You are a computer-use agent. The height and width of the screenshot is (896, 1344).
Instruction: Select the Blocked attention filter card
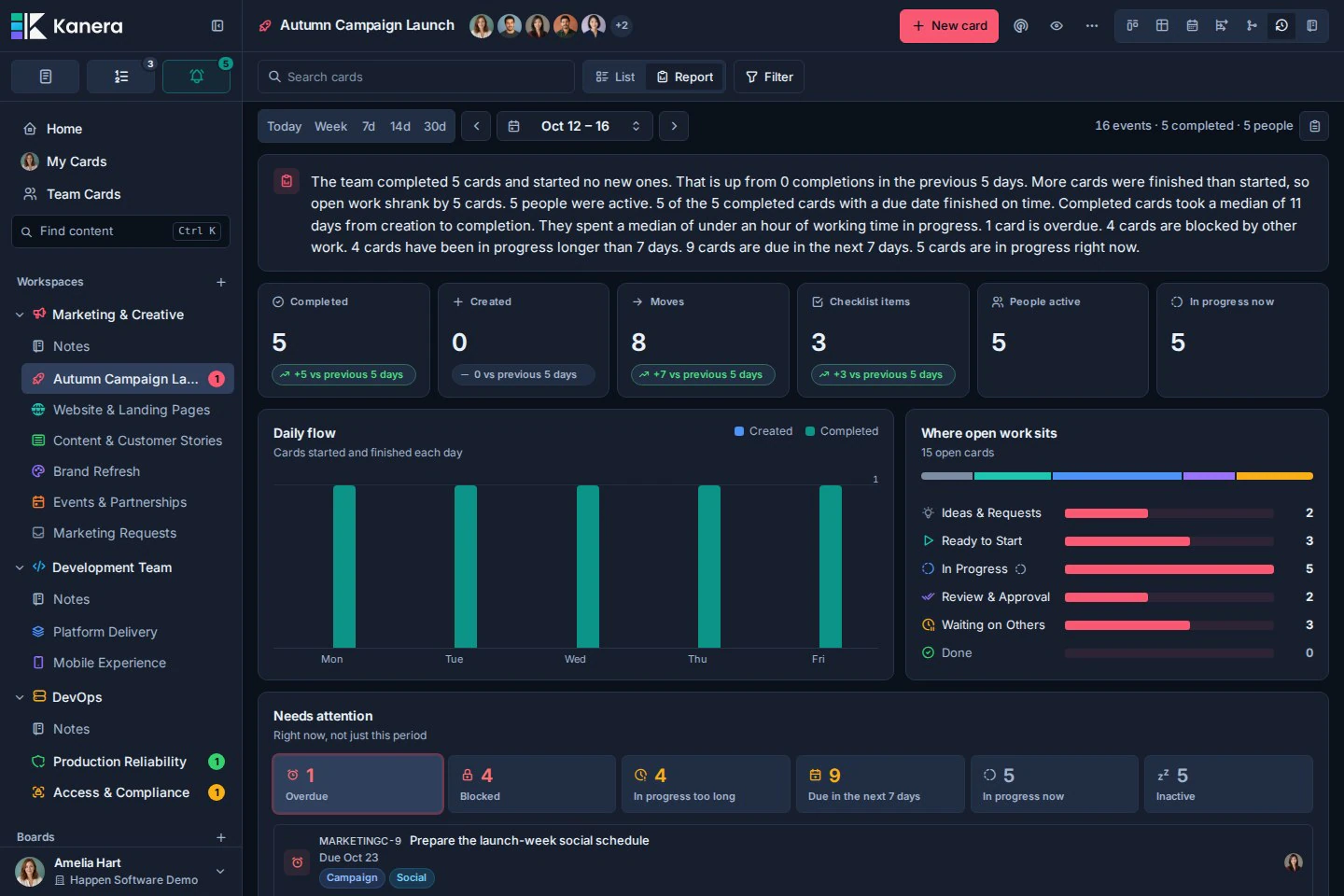pos(532,784)
